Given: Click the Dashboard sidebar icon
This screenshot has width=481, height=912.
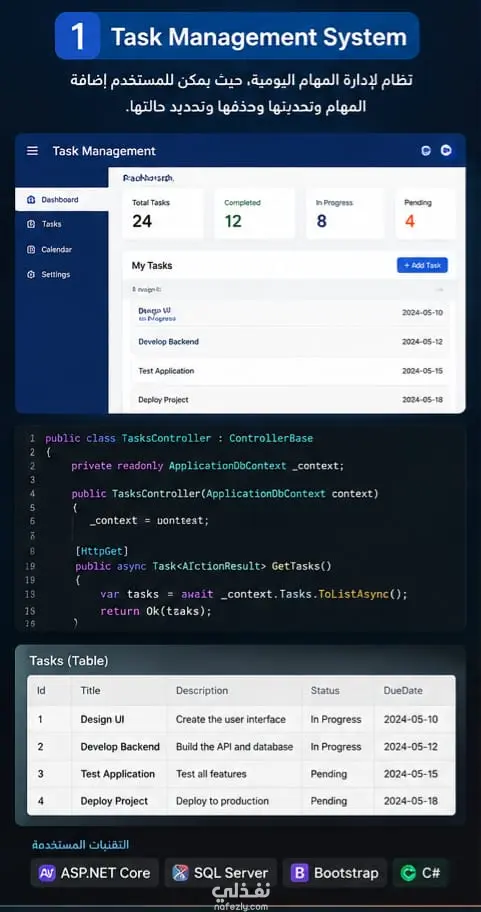Looking at the screenshot, I should pyautogui.click(x=31, y=200).
